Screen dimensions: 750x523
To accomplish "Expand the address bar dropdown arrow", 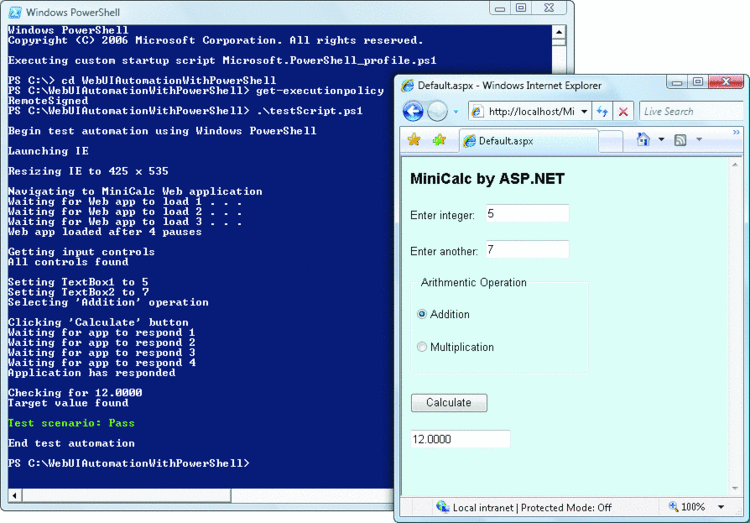I will (x=584, y=111).
